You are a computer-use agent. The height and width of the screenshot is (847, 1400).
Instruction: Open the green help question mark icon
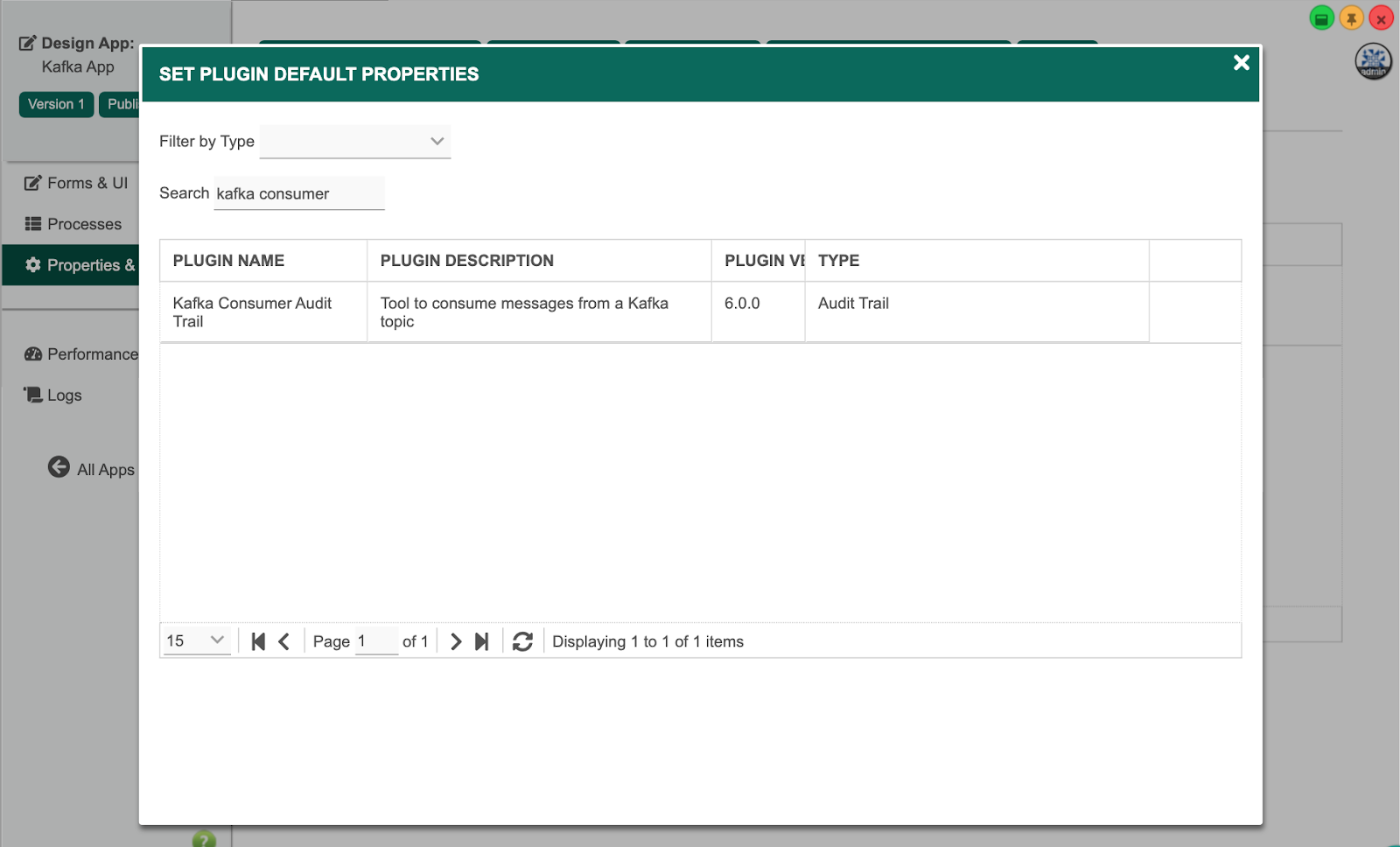pos(204,839)
